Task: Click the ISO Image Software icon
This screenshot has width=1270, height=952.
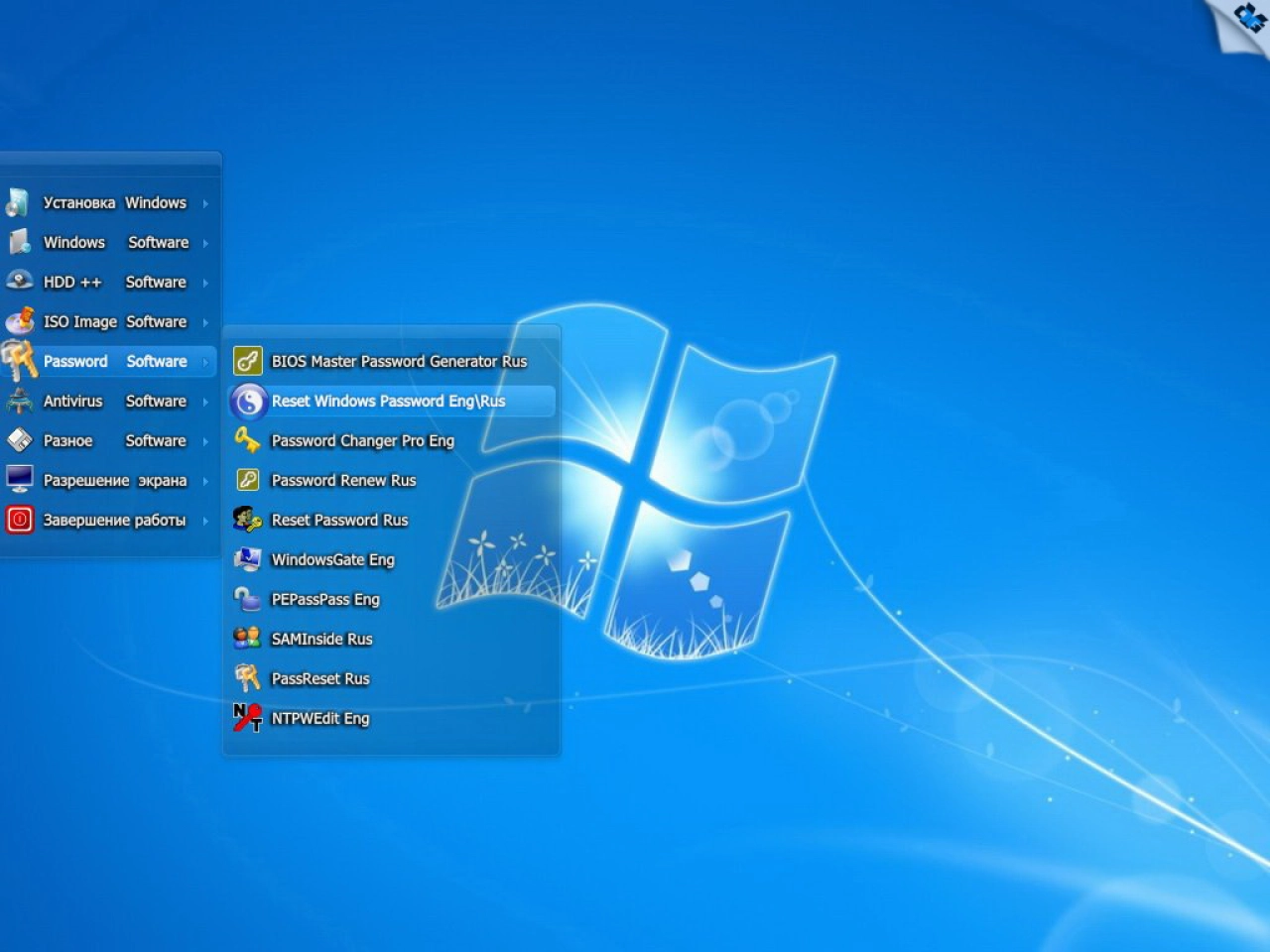Action: click(19, 321)
